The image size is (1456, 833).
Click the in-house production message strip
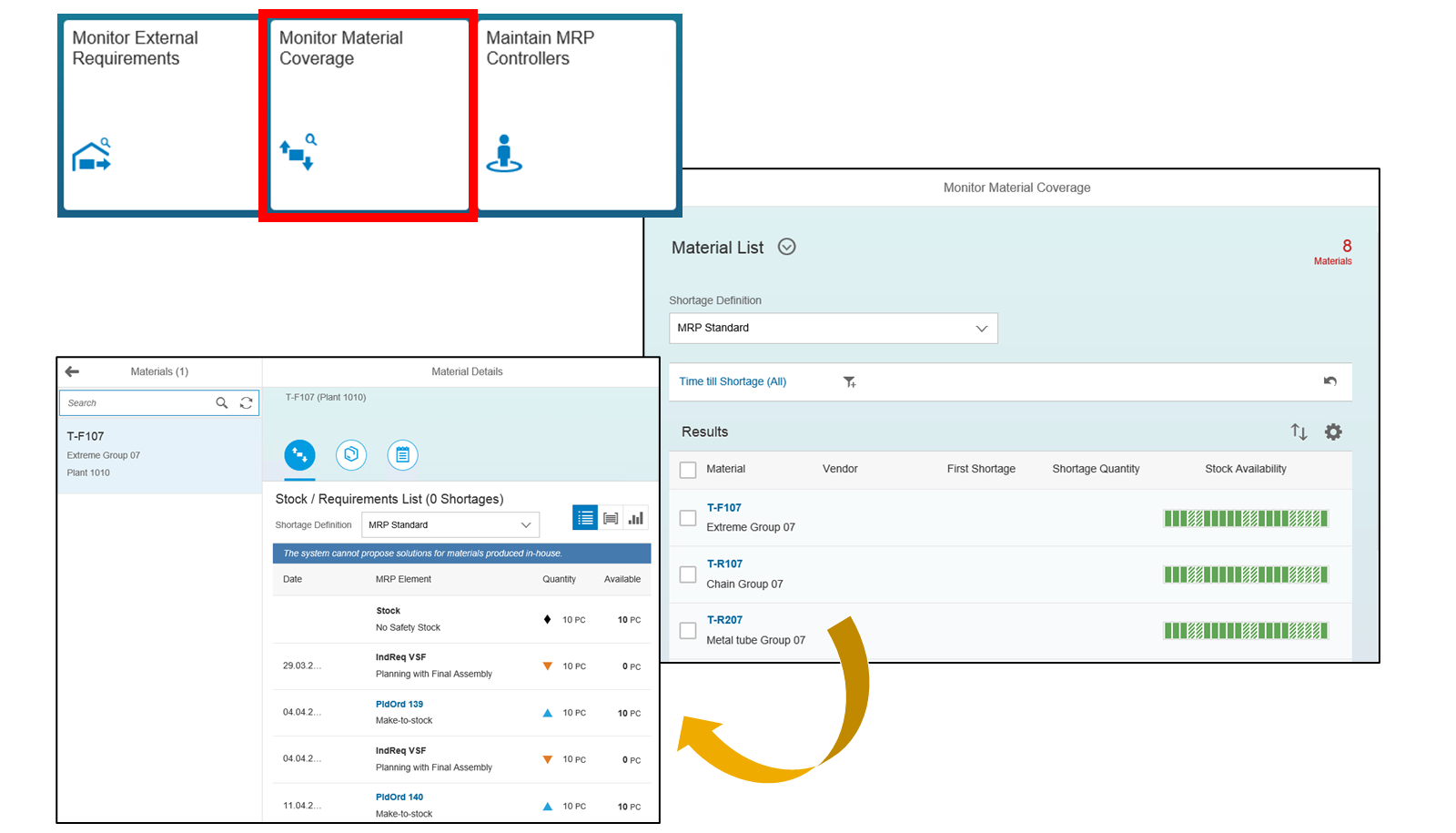[x=462, y=554]
